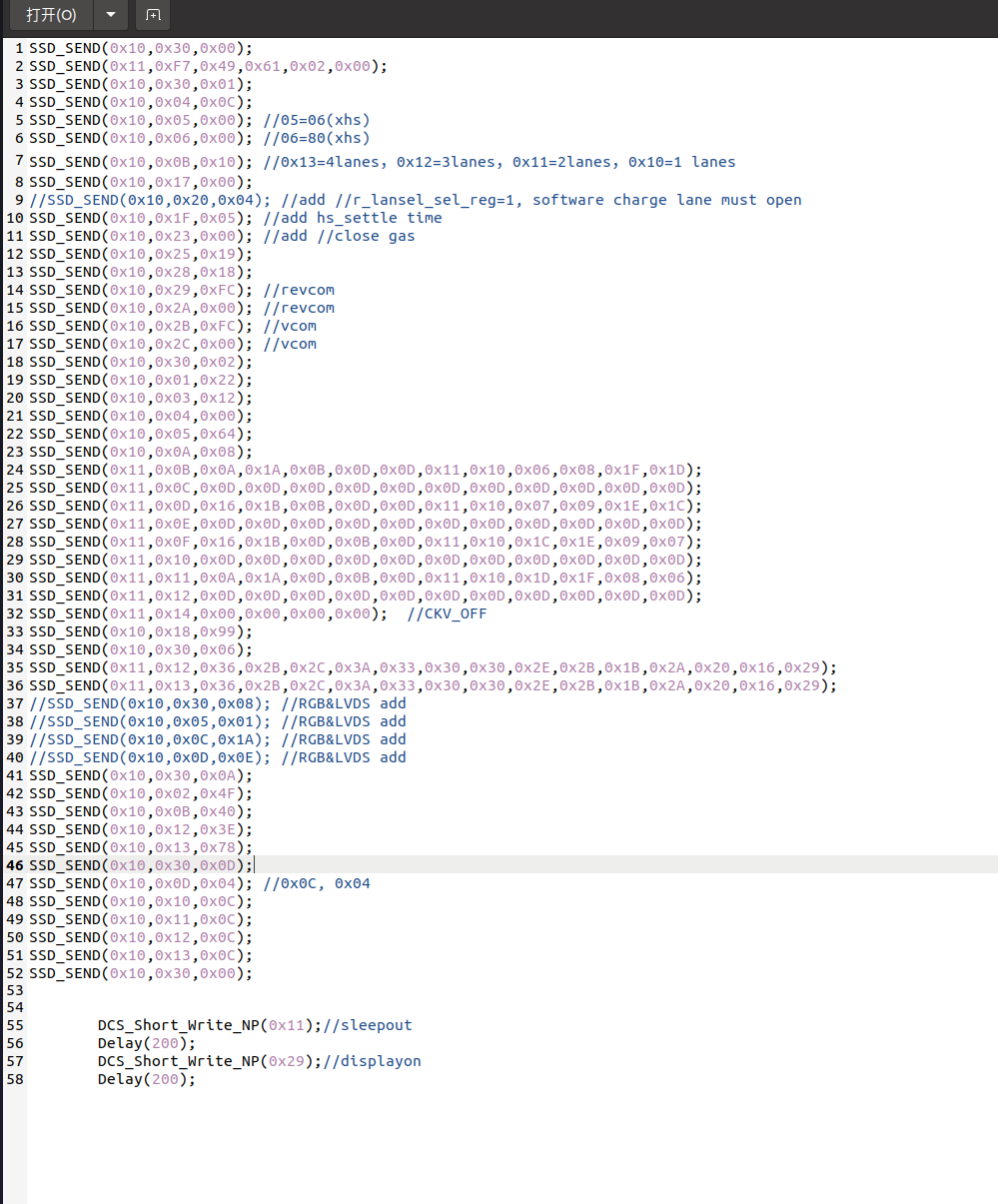Click line number 24 in the gutter
Image resolution: width=998 pixels, height=1204 pixels.
[x=15, y=470]
